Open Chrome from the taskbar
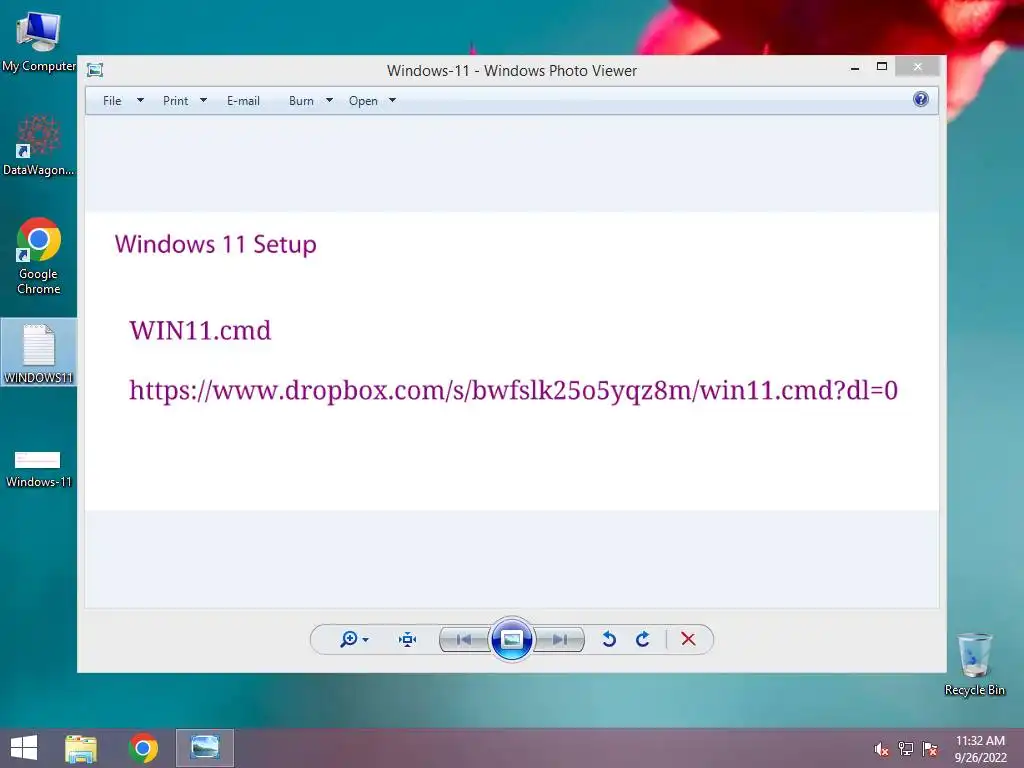Image resolution: width=1024 pixels, height=768 pixels. click(x=143, y=748)
